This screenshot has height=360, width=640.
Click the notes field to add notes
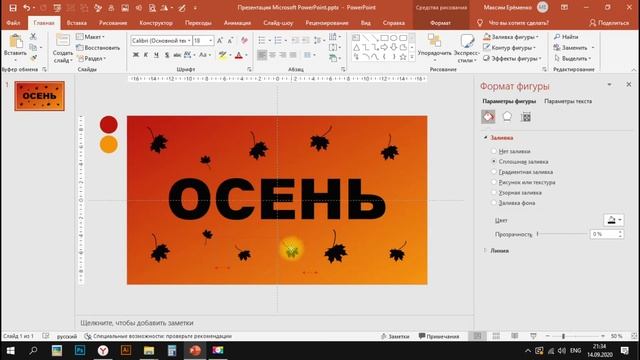(x=274, y=322)
